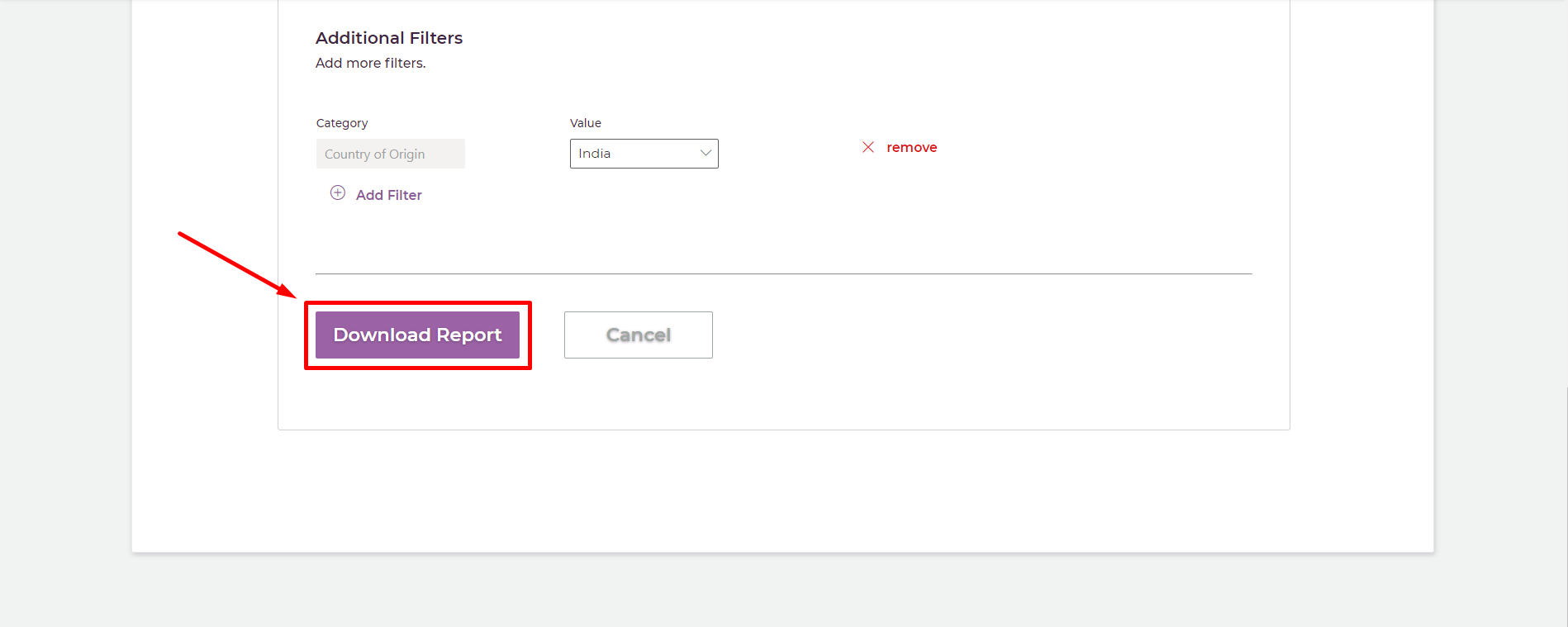Click the red X remove icon

click(868, 147)
